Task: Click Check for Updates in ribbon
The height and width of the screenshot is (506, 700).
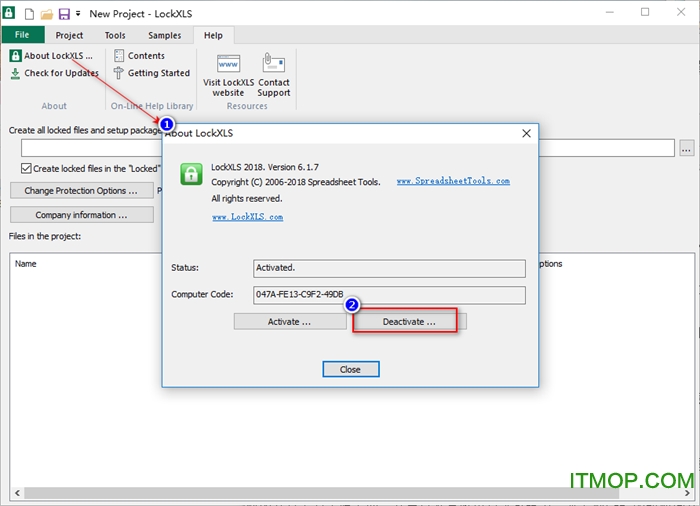Action: (x=55, y=73)
